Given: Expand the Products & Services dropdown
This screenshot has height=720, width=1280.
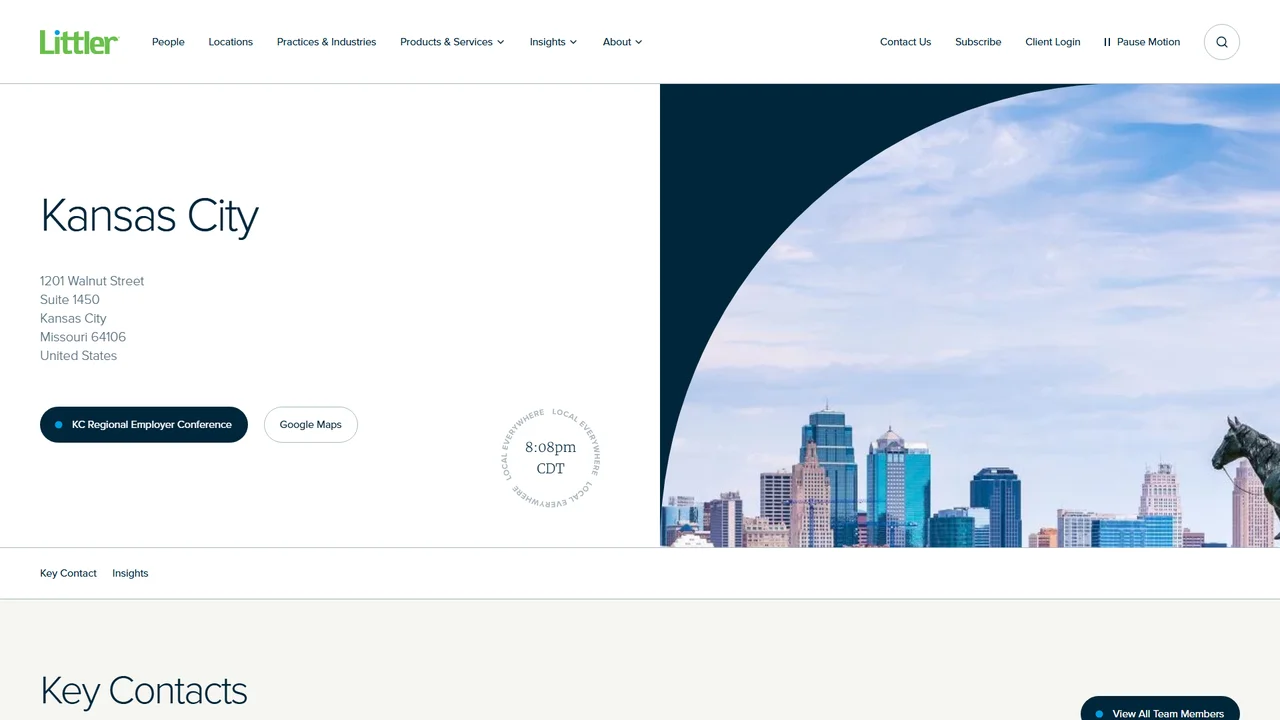Looking at the screenshot, I should click(452, 42).
